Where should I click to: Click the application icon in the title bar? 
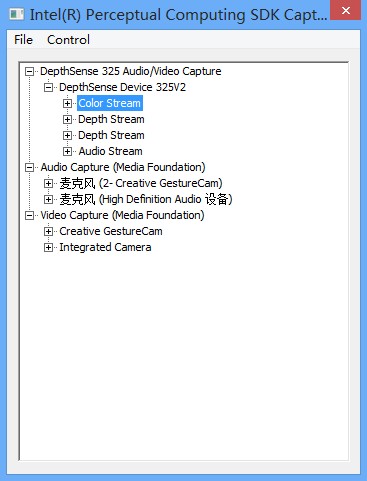click(16, 14)
